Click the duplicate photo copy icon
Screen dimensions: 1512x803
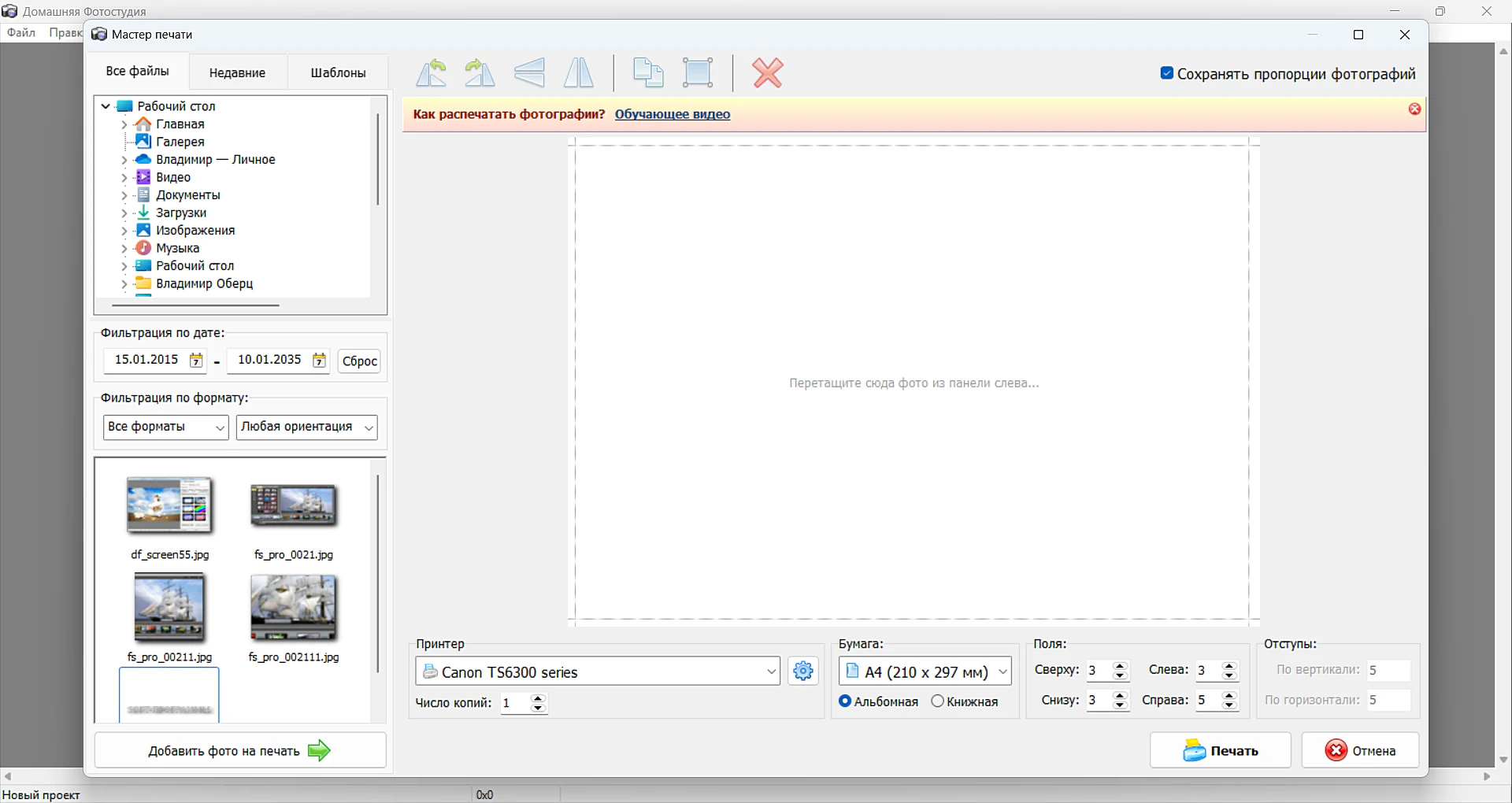(x=648, y=73)
